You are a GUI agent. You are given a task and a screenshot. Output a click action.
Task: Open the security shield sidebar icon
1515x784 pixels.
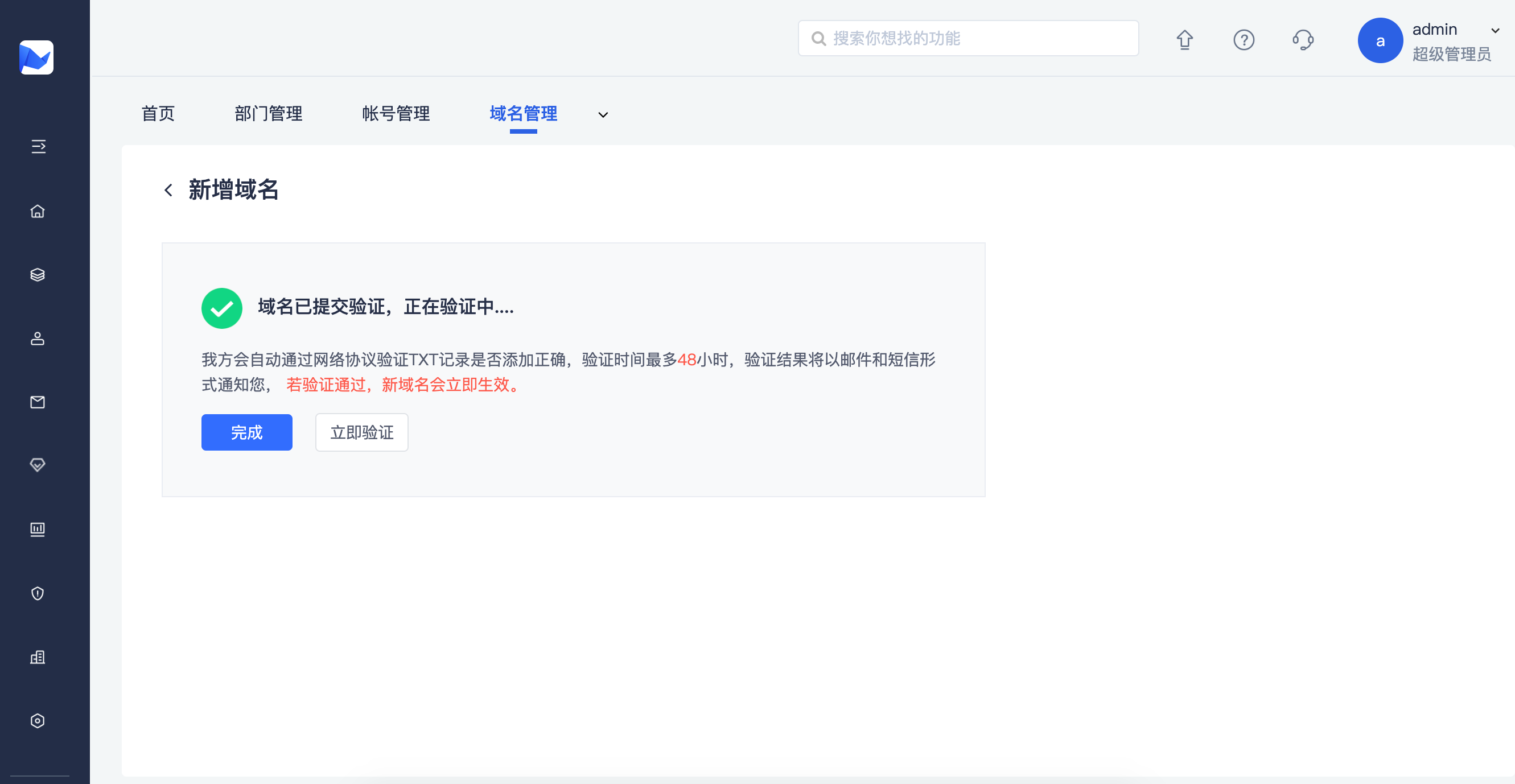[38, 593]
